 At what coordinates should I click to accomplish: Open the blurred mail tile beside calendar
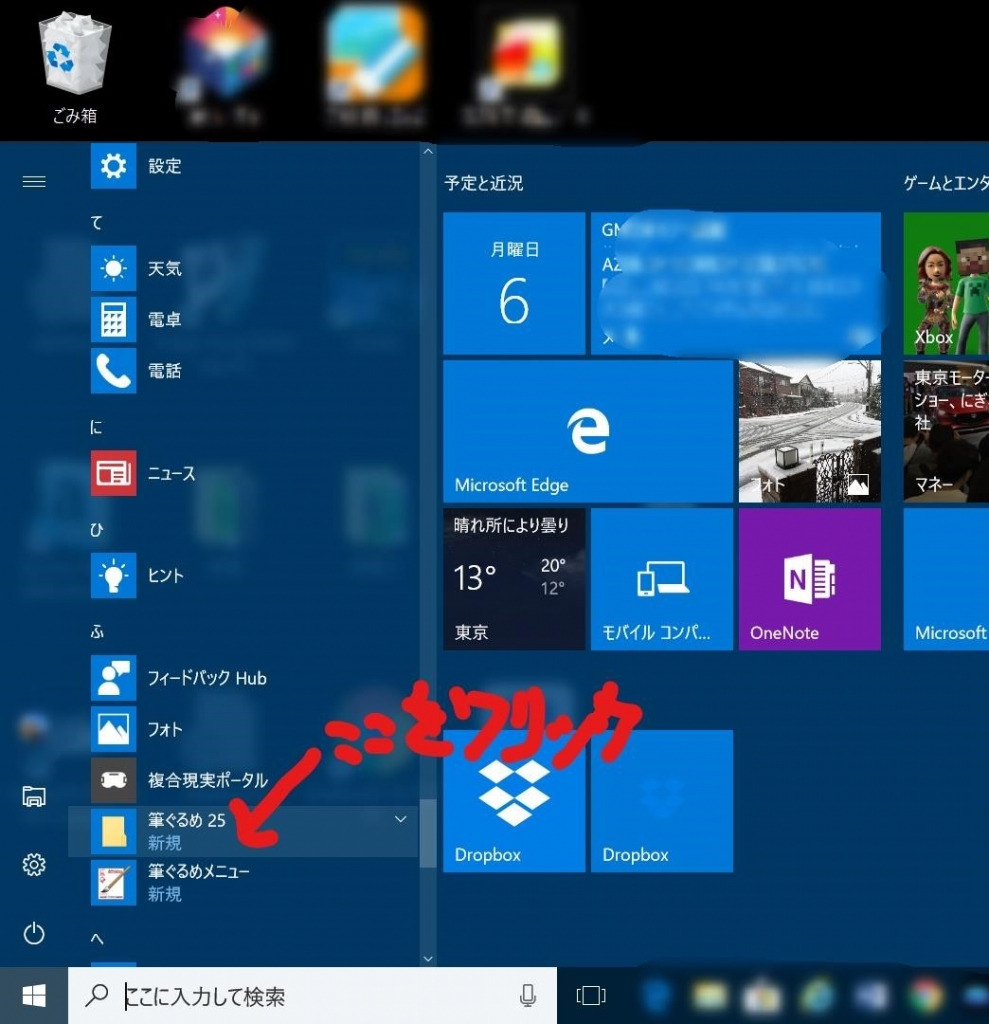(736, 283)
